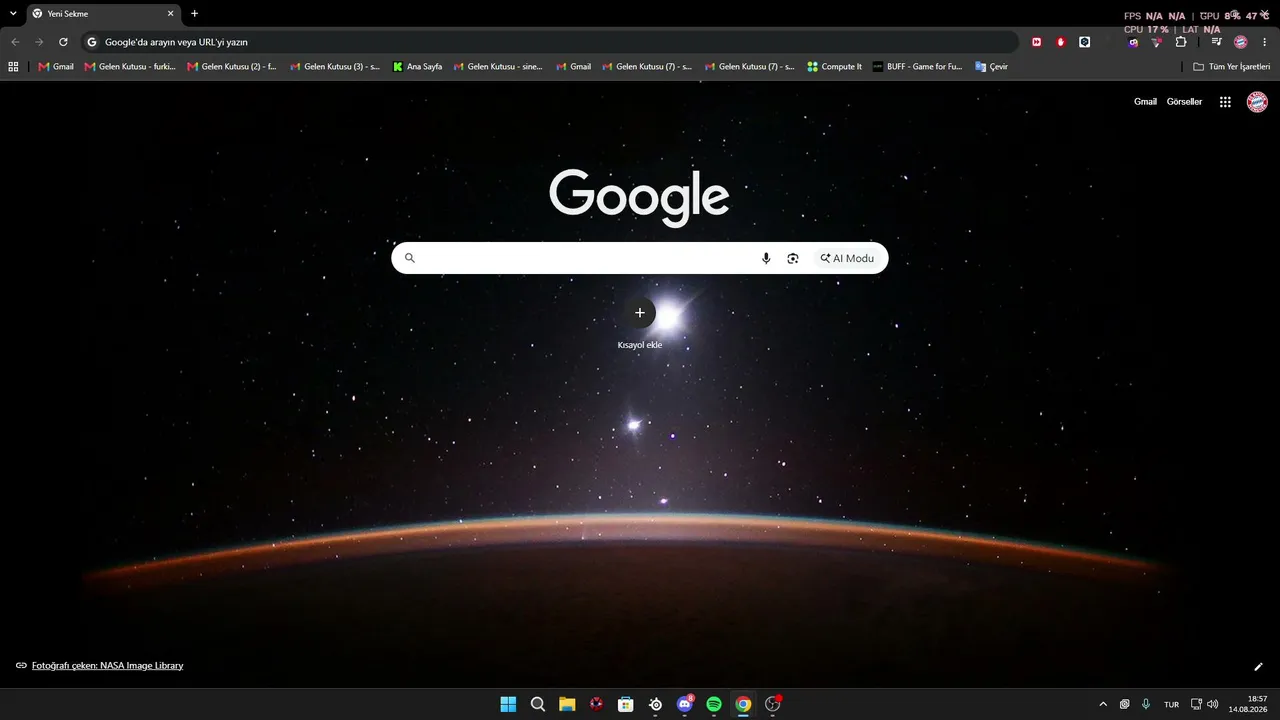Open the NASA Image Library photo credit link

pyautogui.click(x=107, y=665)
